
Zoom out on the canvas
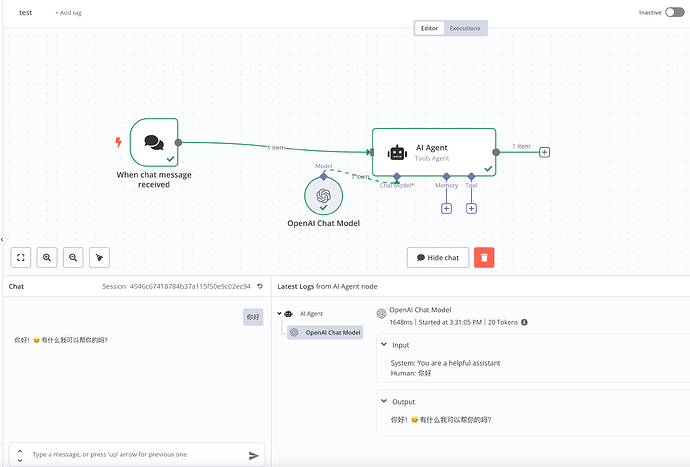point(73,257)
